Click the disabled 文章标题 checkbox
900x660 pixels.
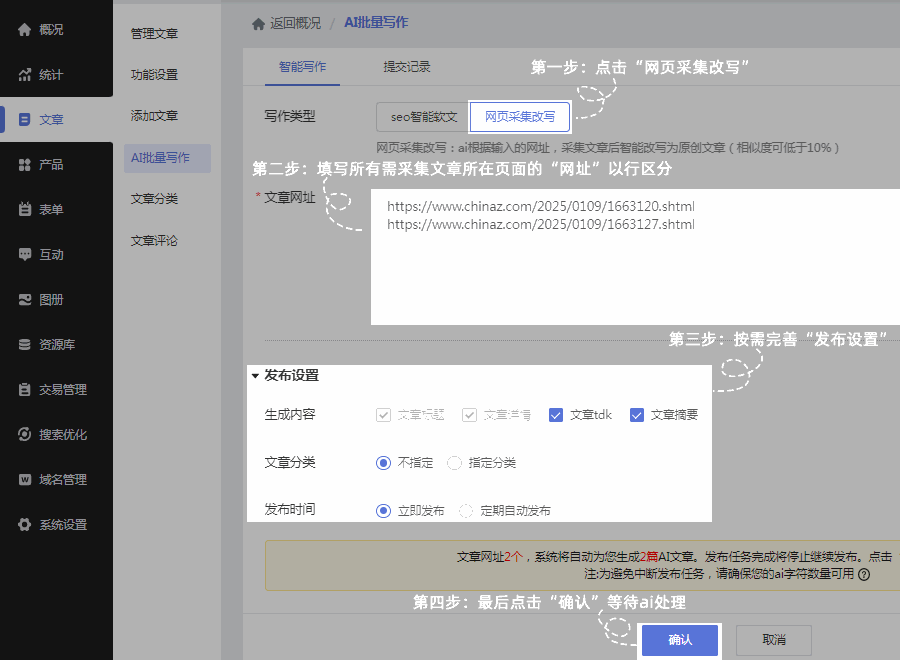(x=383, y=415)
